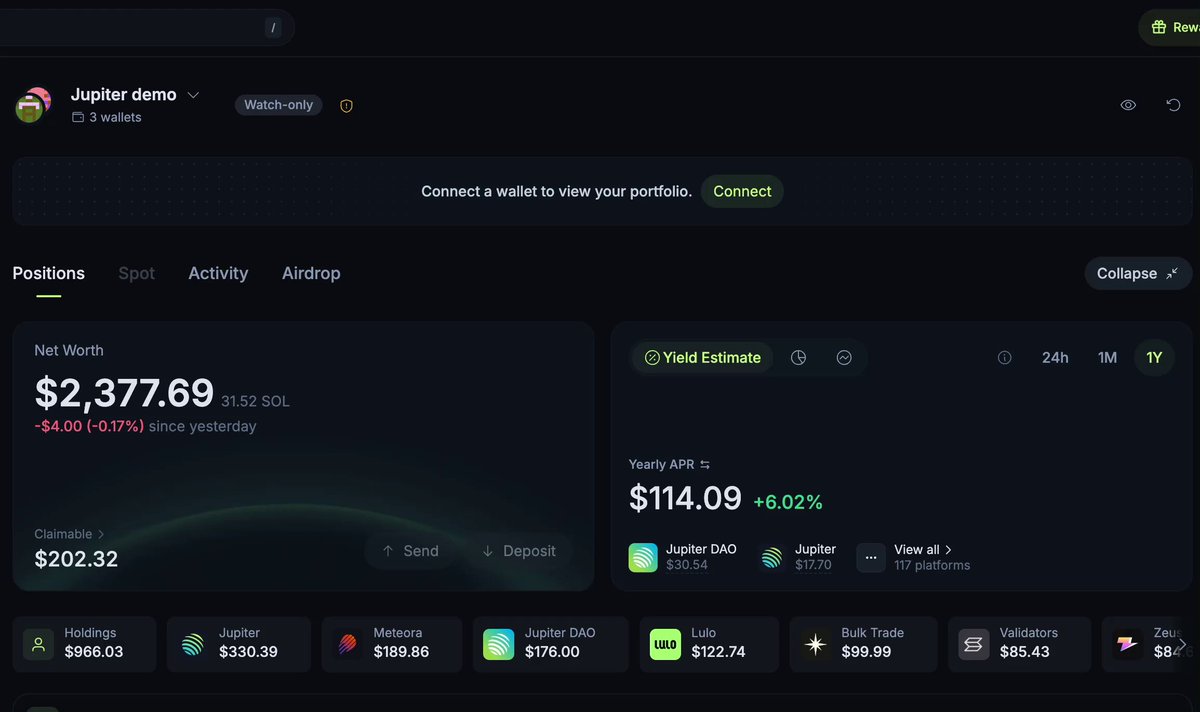Click the Deposit button

(x=518, y=551)
